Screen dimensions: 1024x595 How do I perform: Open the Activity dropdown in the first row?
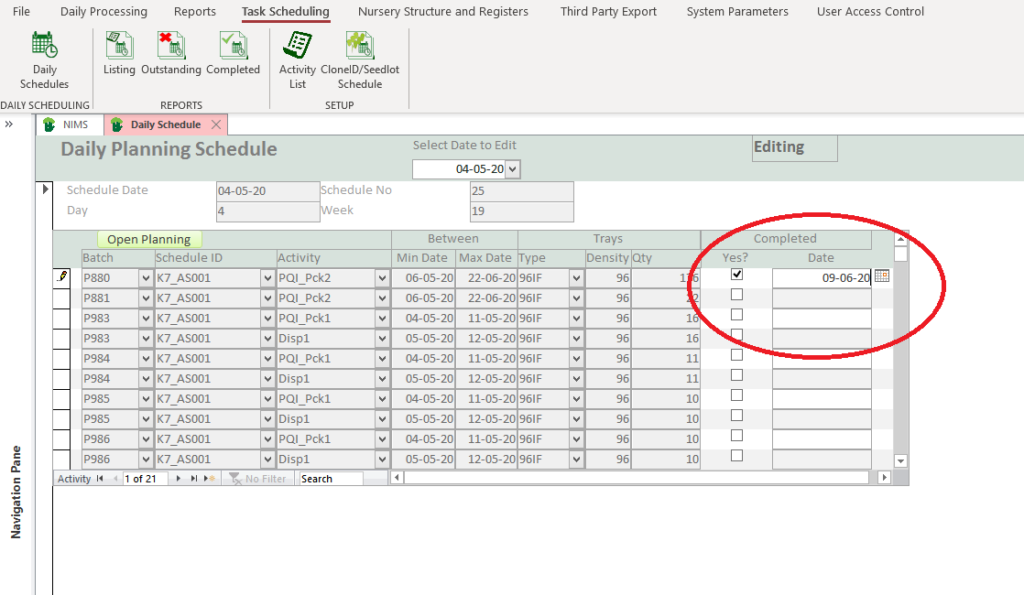382,278
